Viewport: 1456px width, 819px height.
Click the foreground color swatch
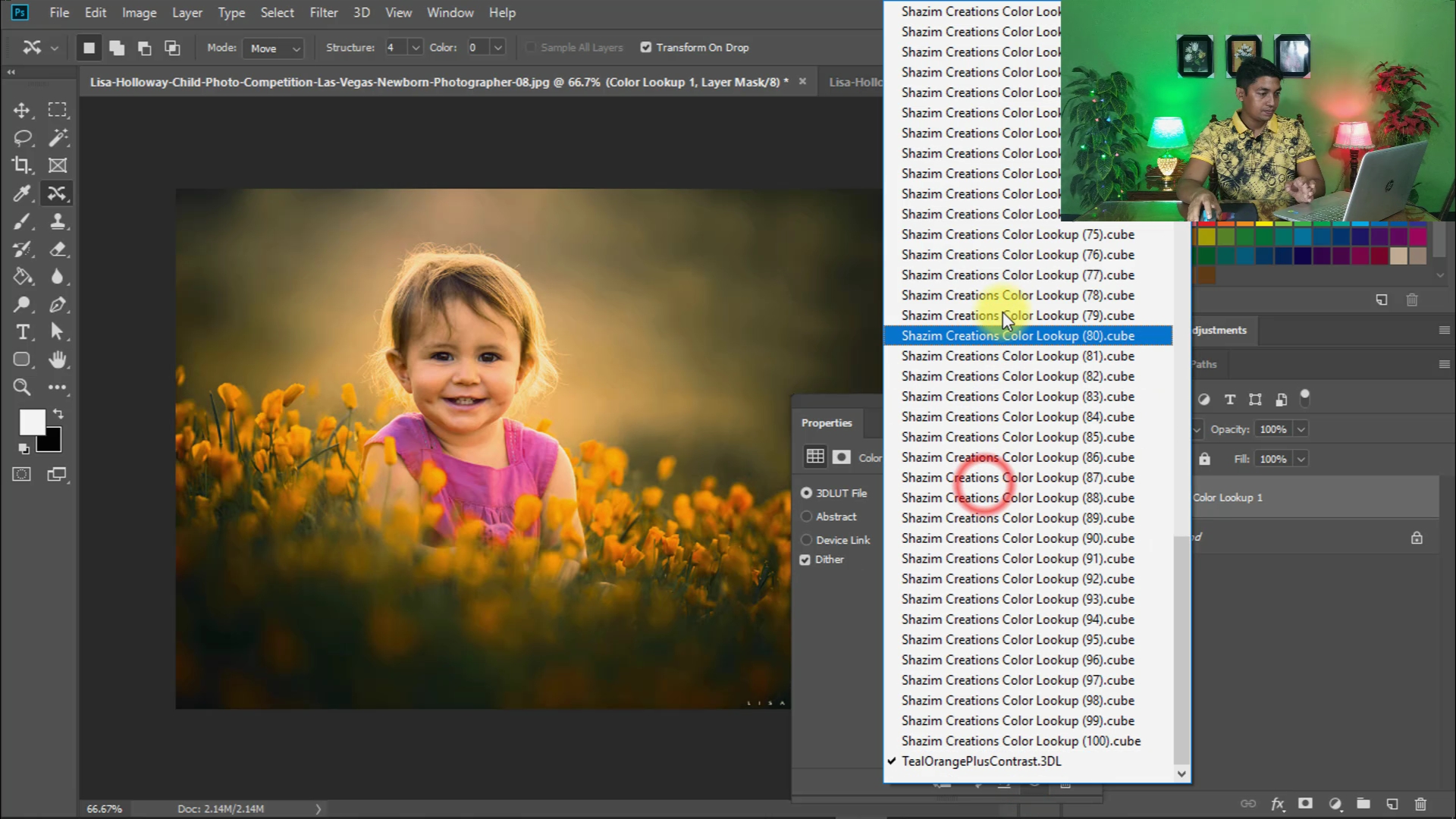(x=33, y=422)
